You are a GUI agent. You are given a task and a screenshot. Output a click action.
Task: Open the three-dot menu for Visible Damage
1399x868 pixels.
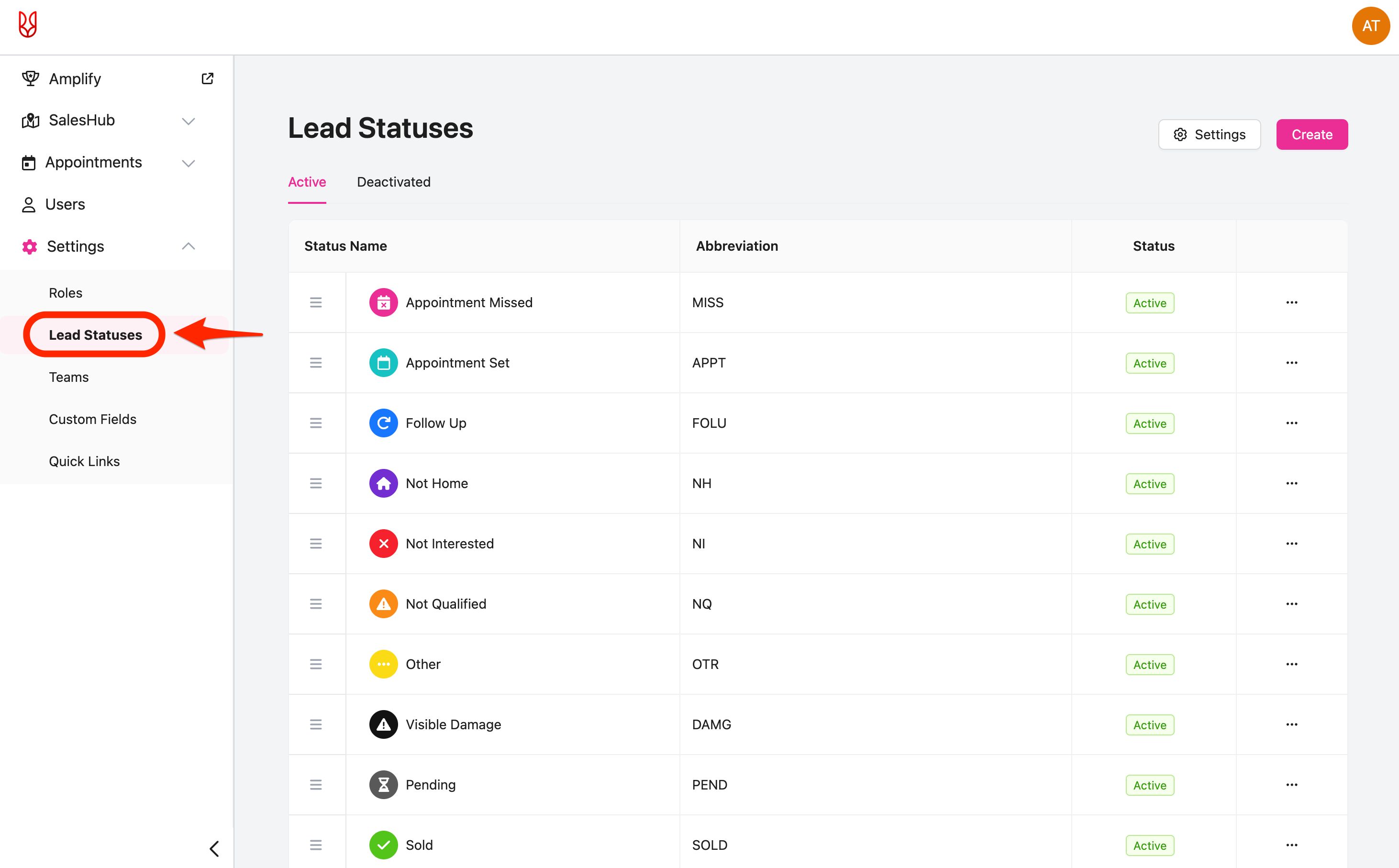[1291, 724]
